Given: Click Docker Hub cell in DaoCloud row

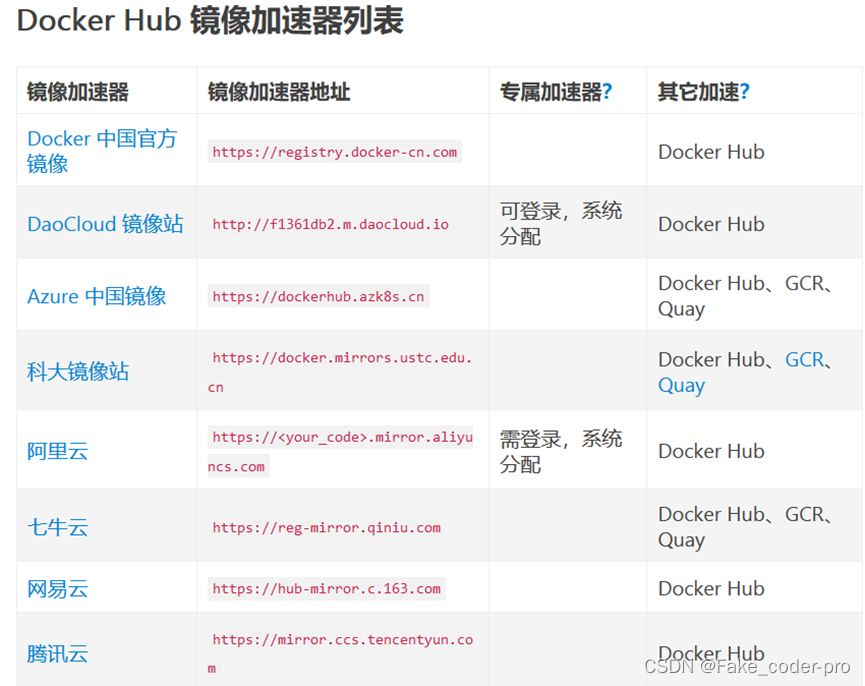Looking at the screenshot, I should pos(712,224).
